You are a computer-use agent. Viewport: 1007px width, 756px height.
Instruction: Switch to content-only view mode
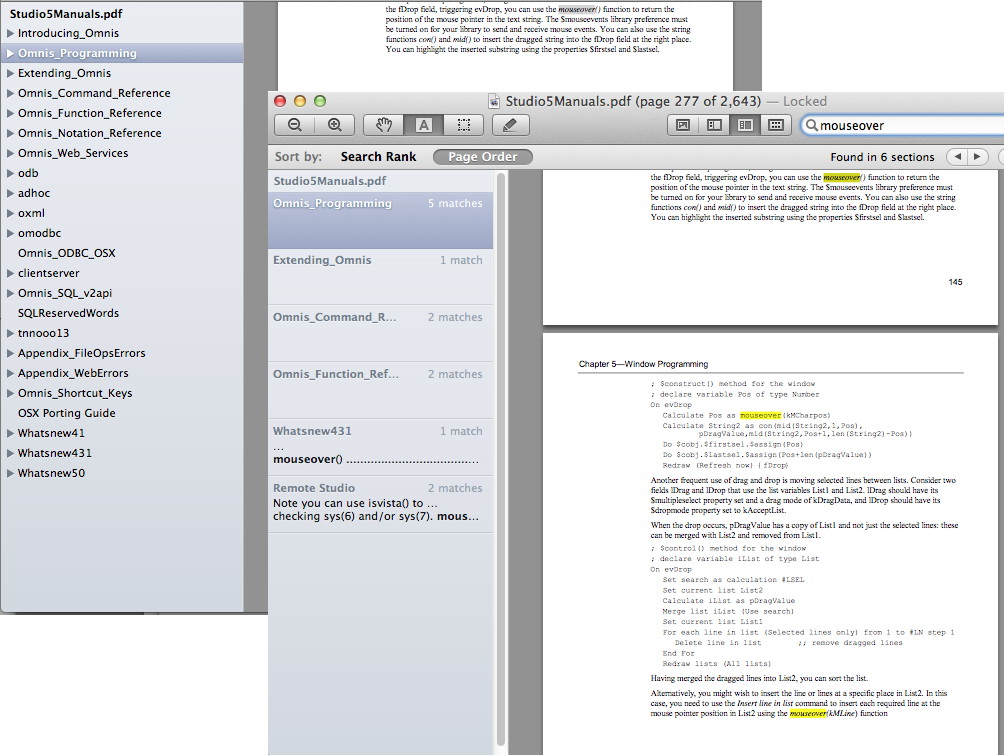click(683, 125)
